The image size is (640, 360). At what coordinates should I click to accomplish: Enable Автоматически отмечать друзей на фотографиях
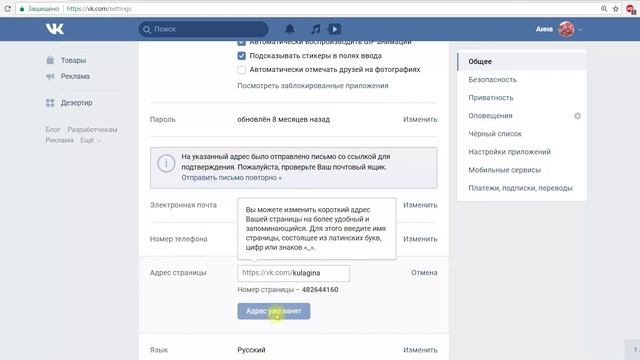click(242, 70)
